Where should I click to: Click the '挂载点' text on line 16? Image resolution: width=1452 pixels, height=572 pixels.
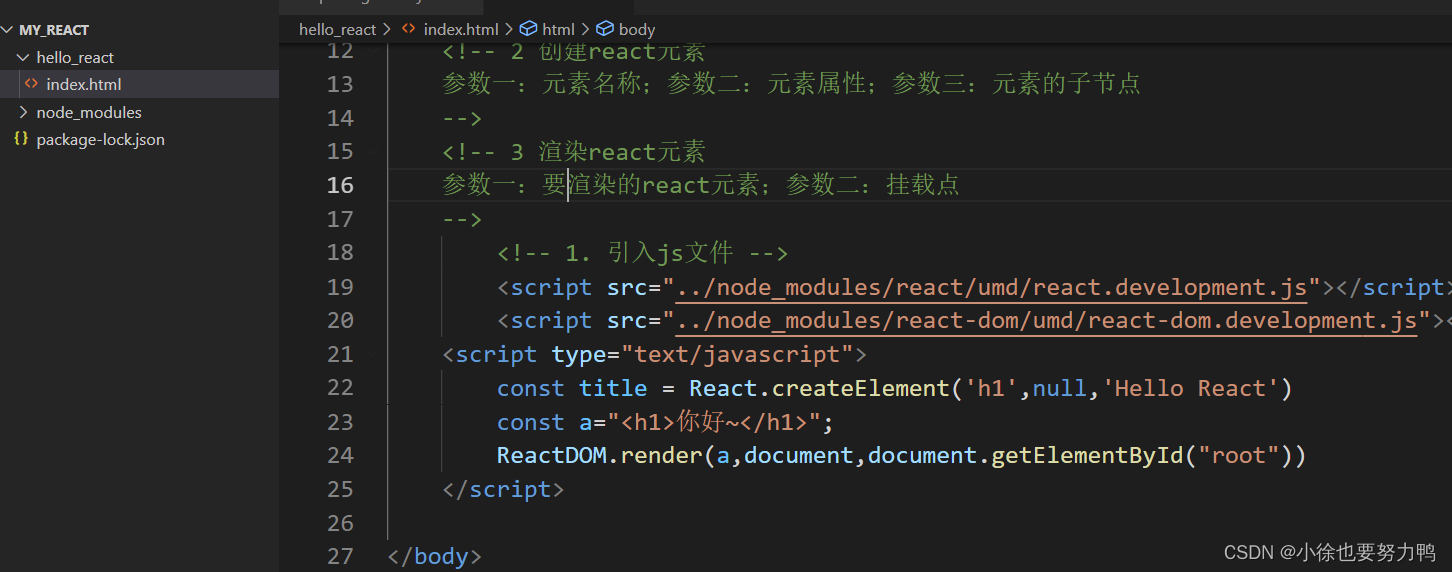923,186
